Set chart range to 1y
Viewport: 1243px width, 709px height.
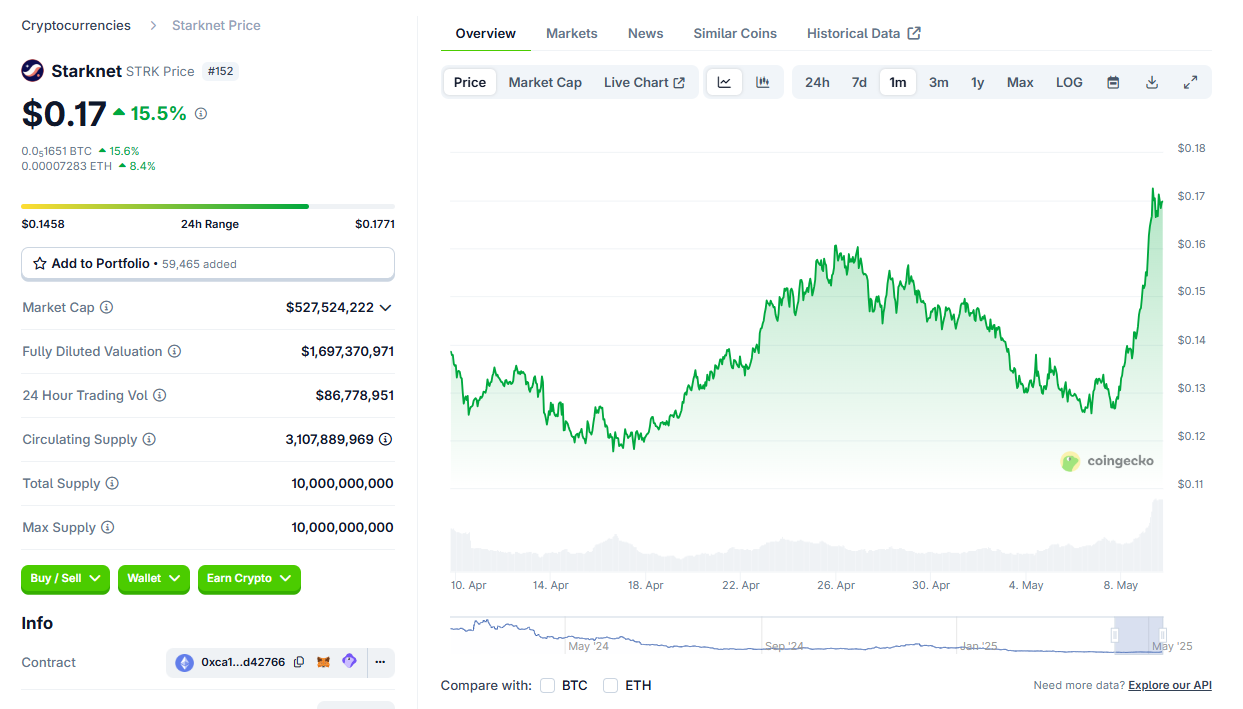977,82
